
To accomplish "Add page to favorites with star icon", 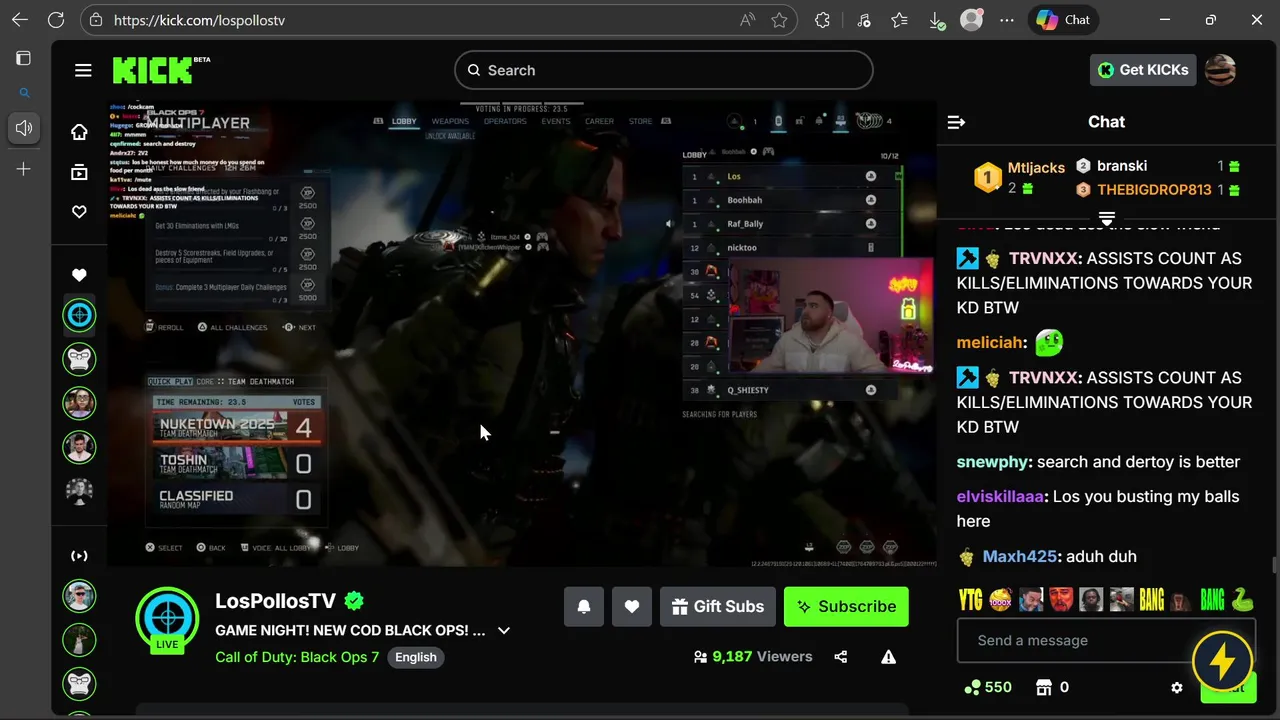I will click(x=779, y=20).
